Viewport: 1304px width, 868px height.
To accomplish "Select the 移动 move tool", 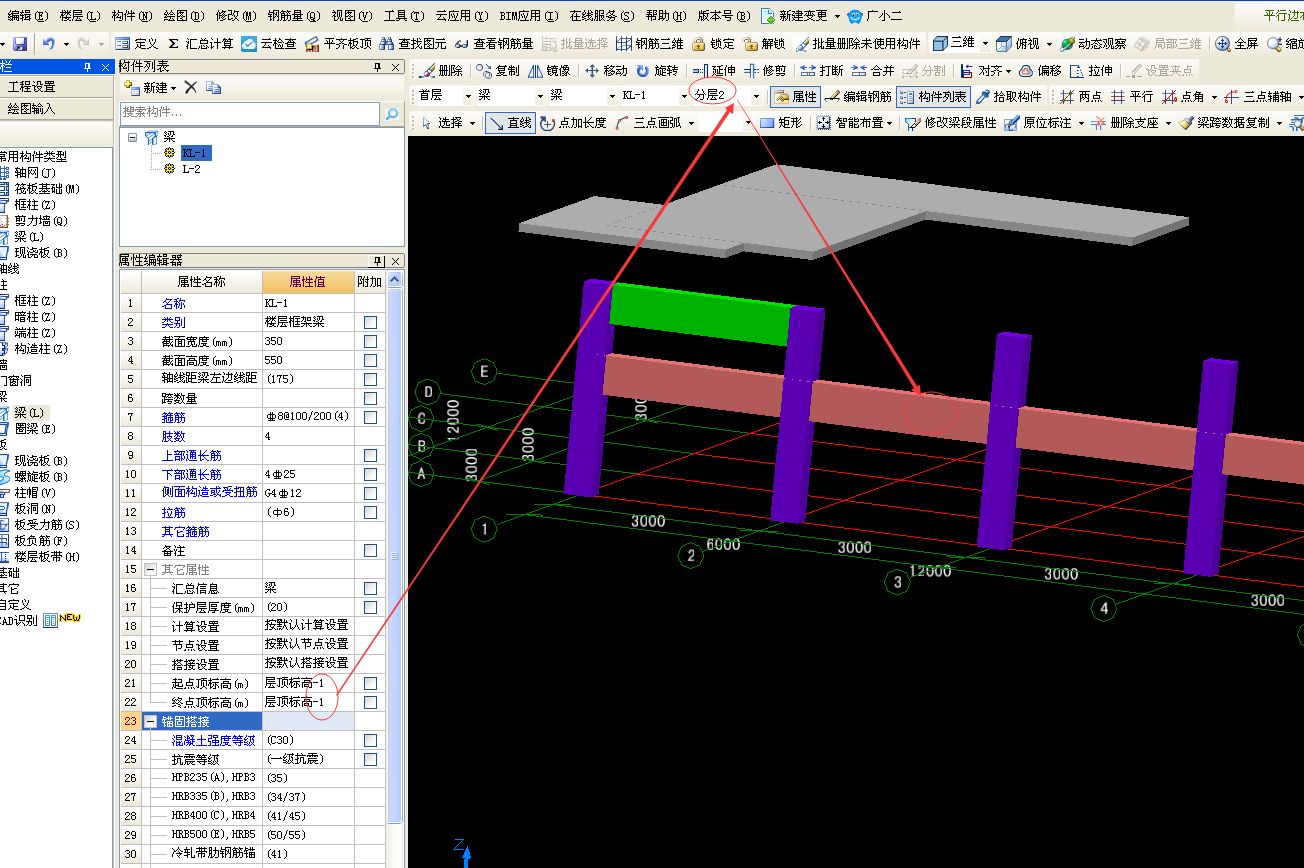I will click(x=606, y=71).
